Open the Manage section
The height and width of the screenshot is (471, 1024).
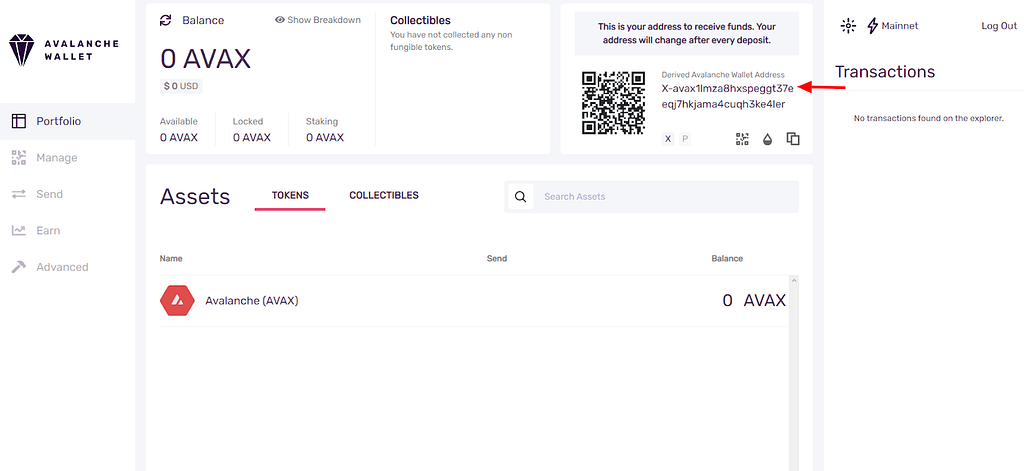(67, 157)
